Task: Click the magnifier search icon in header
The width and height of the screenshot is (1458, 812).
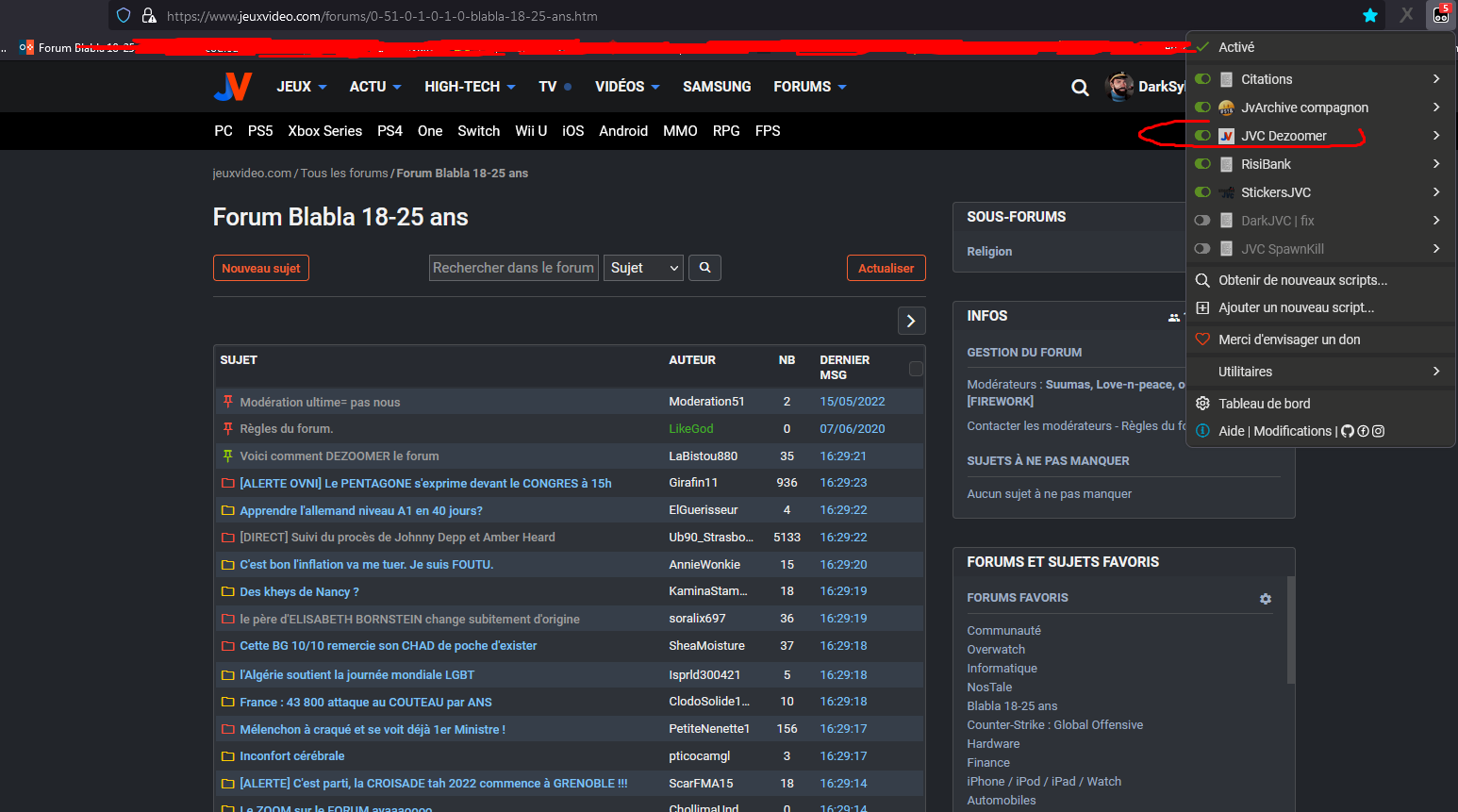Action: pyautogui.click(x=1080, y=88)
